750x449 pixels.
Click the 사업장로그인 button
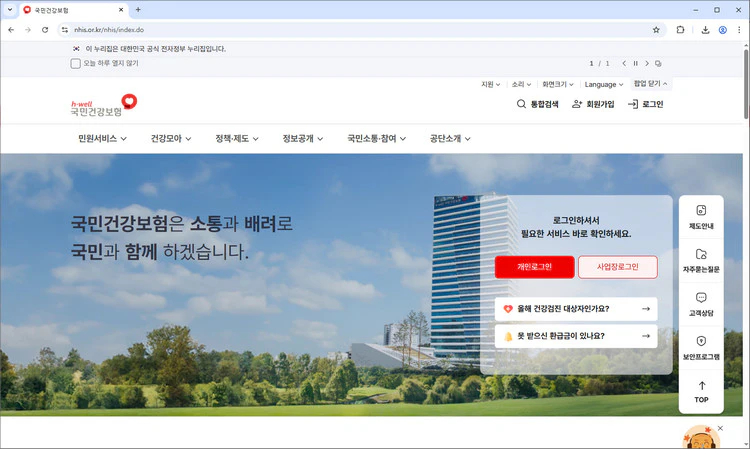pyautogui.click(x=617, y=267)
